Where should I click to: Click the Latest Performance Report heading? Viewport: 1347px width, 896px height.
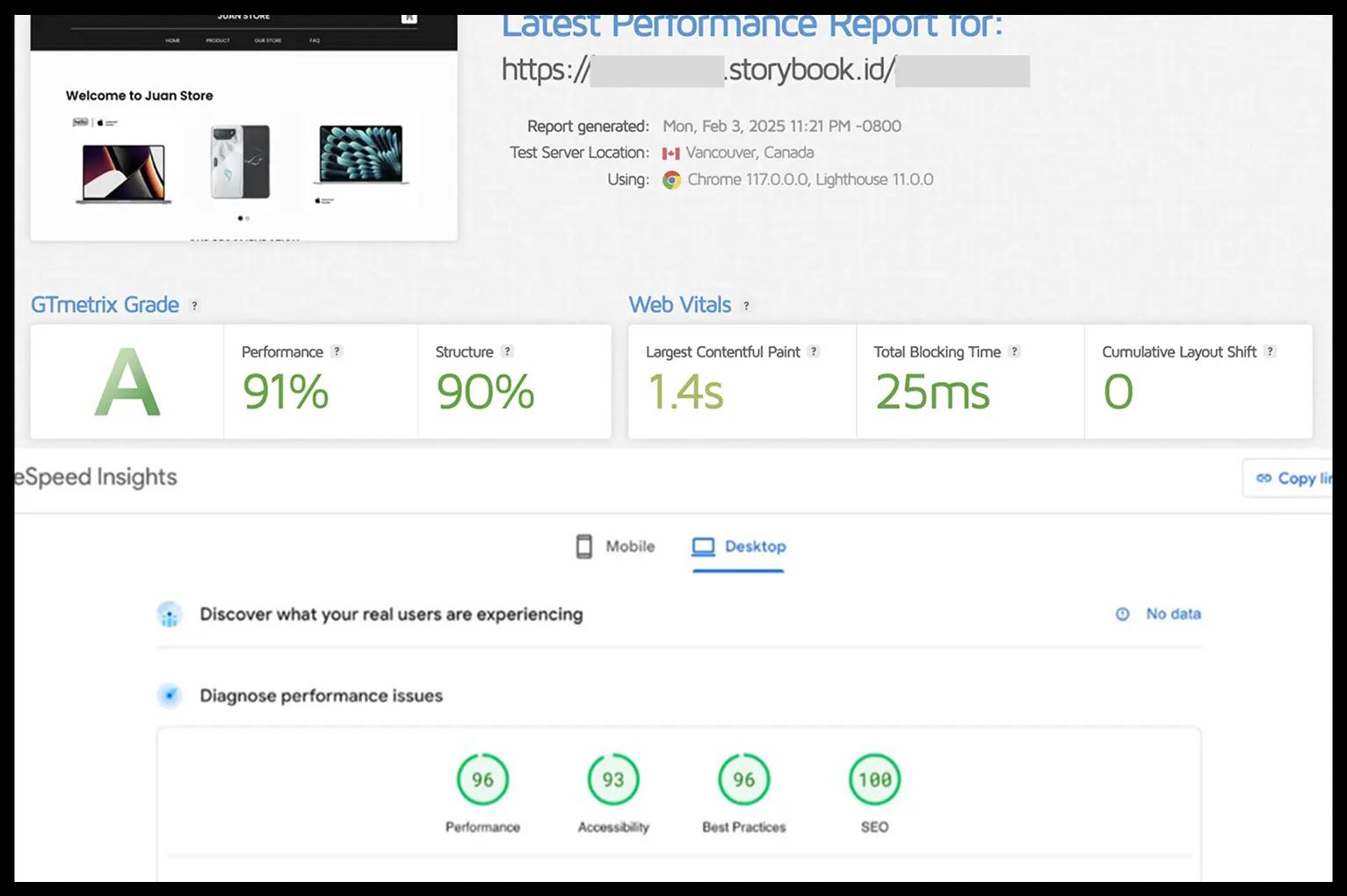pyautogui.click(x=752, y=26)
